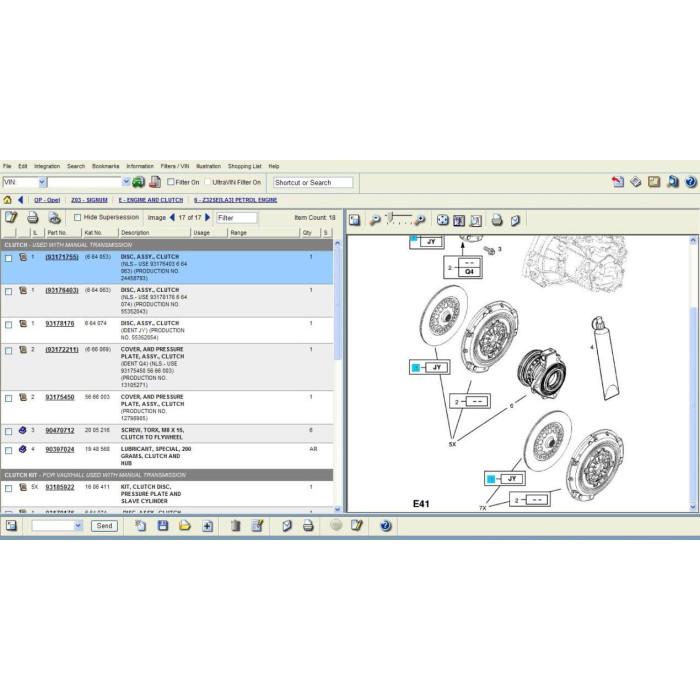Open the Integration menu
Viewport: 700px width, 700px height.
[x=47, y=166]
